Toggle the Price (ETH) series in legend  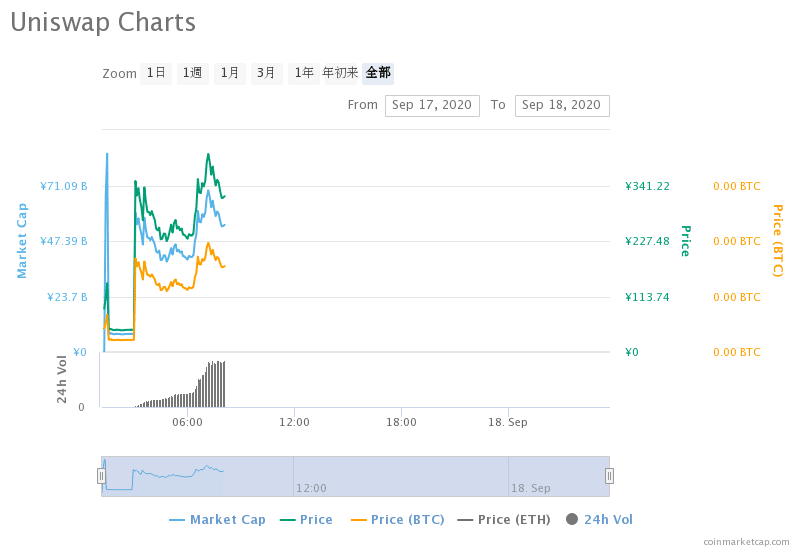[504, 520]
